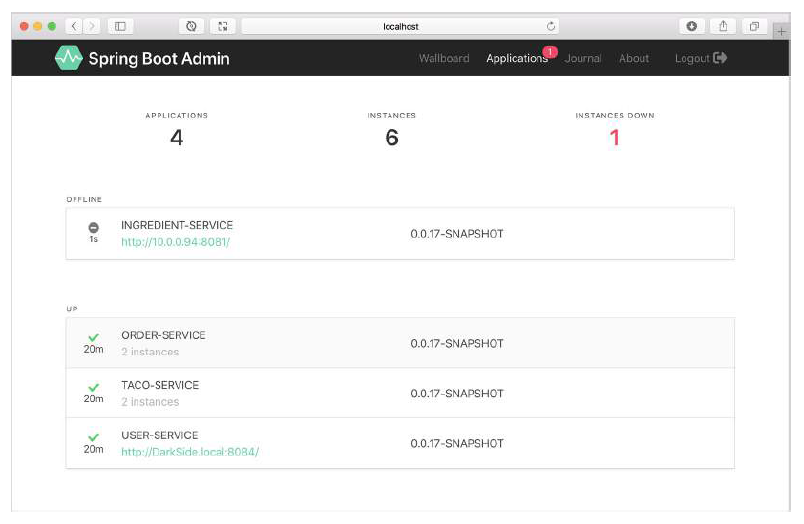Expand ORDER-SERVICE row with 2 instances

[400, 343]
